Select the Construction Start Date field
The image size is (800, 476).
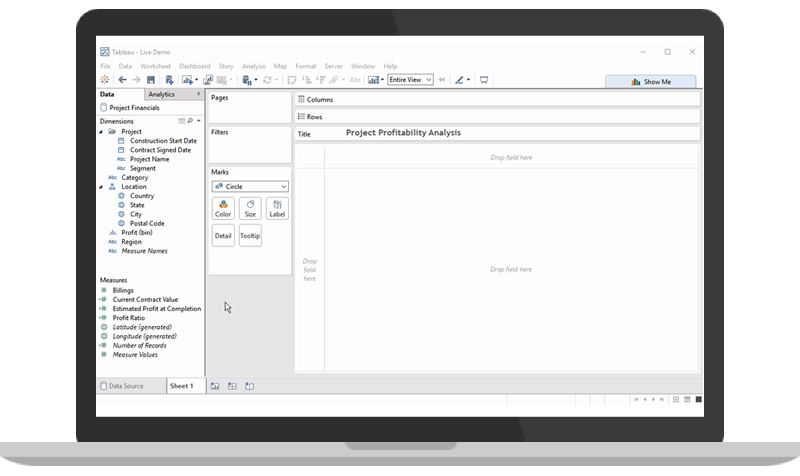163,141
